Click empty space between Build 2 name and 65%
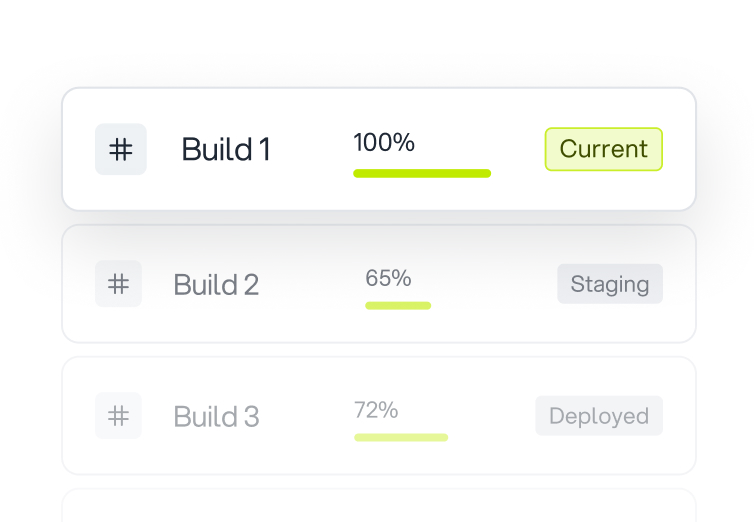The height and width of the screenshot is (522, 754). coord(313,285)
